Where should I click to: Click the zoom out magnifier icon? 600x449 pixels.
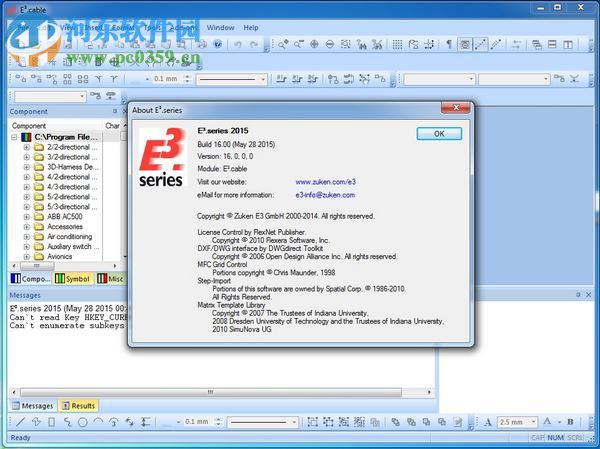pos(298,44)
